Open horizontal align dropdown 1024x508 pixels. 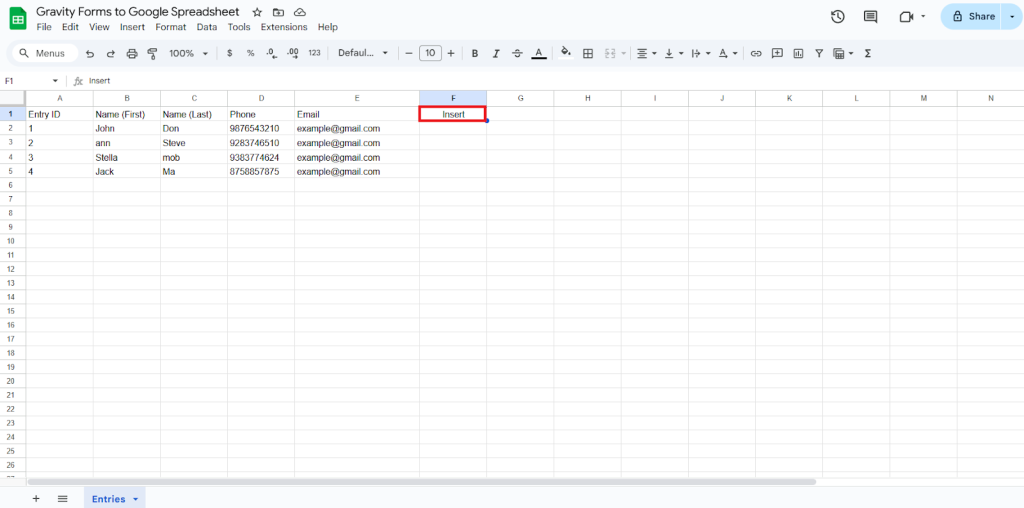(x=646, y=54)
